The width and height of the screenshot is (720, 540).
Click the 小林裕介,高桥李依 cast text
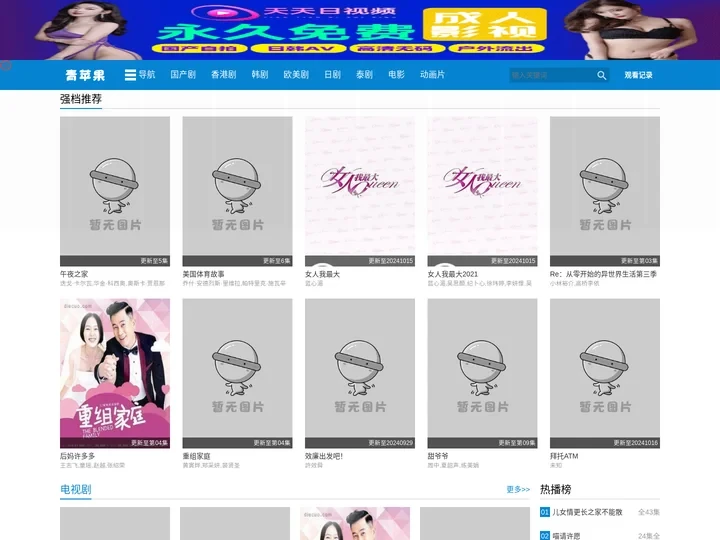click(574, 283)
